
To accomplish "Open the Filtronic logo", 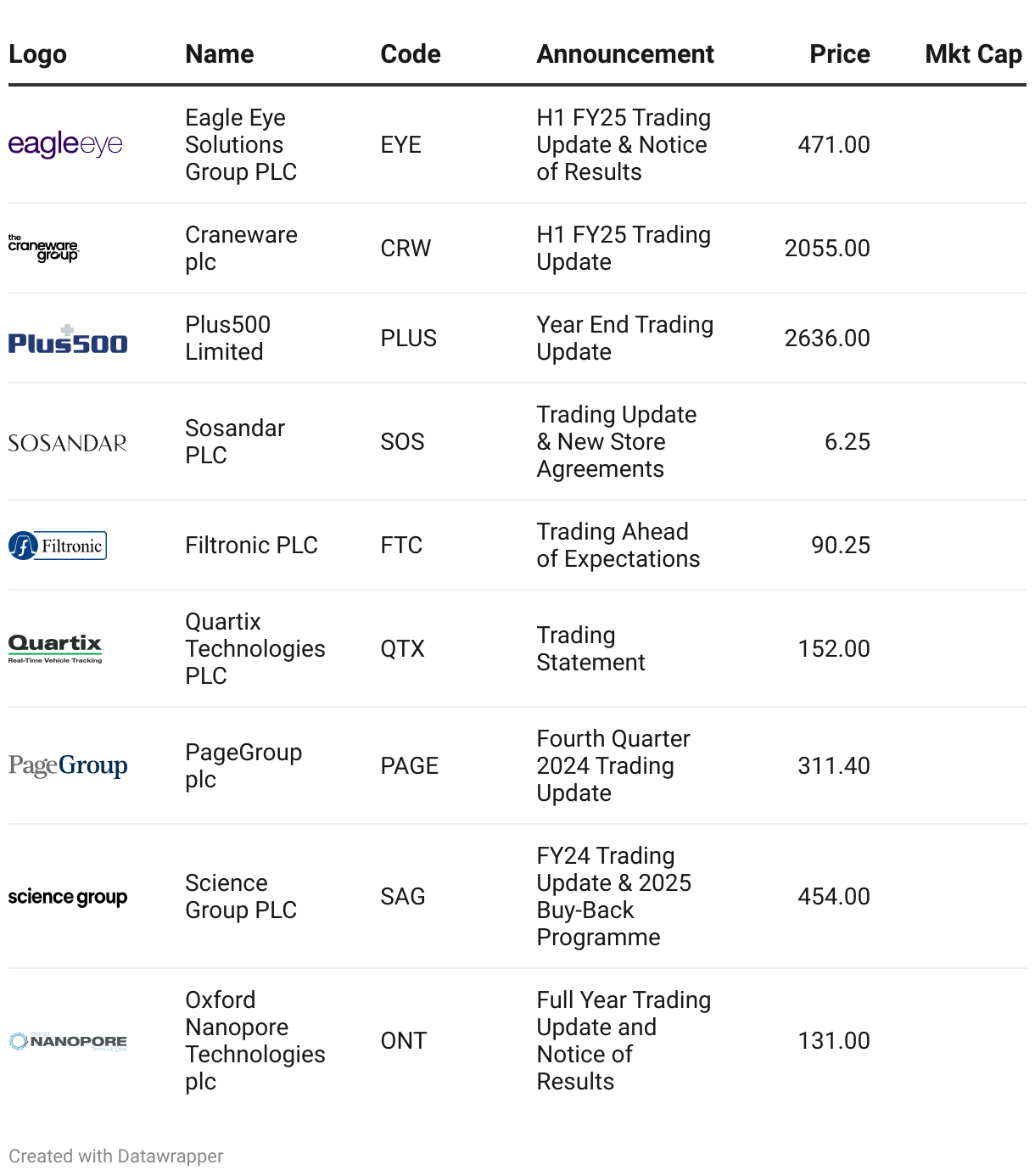I will tap(58, 546).
